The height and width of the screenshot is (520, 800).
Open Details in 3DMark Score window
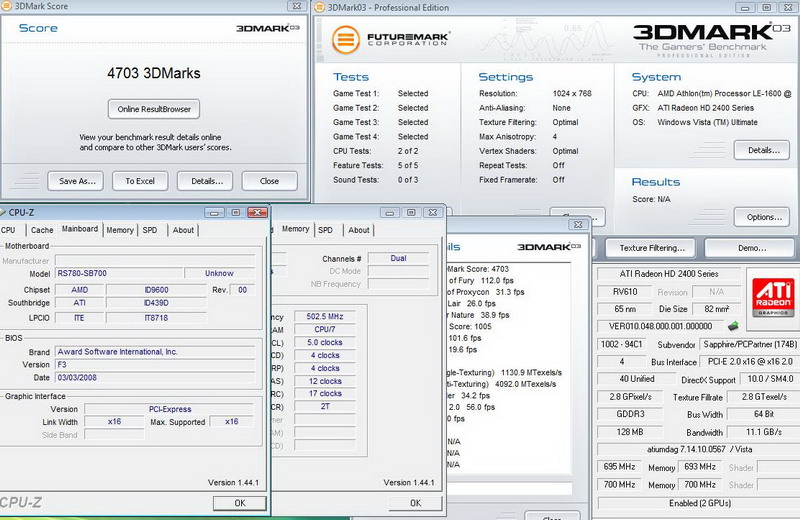tap(205, 181)
